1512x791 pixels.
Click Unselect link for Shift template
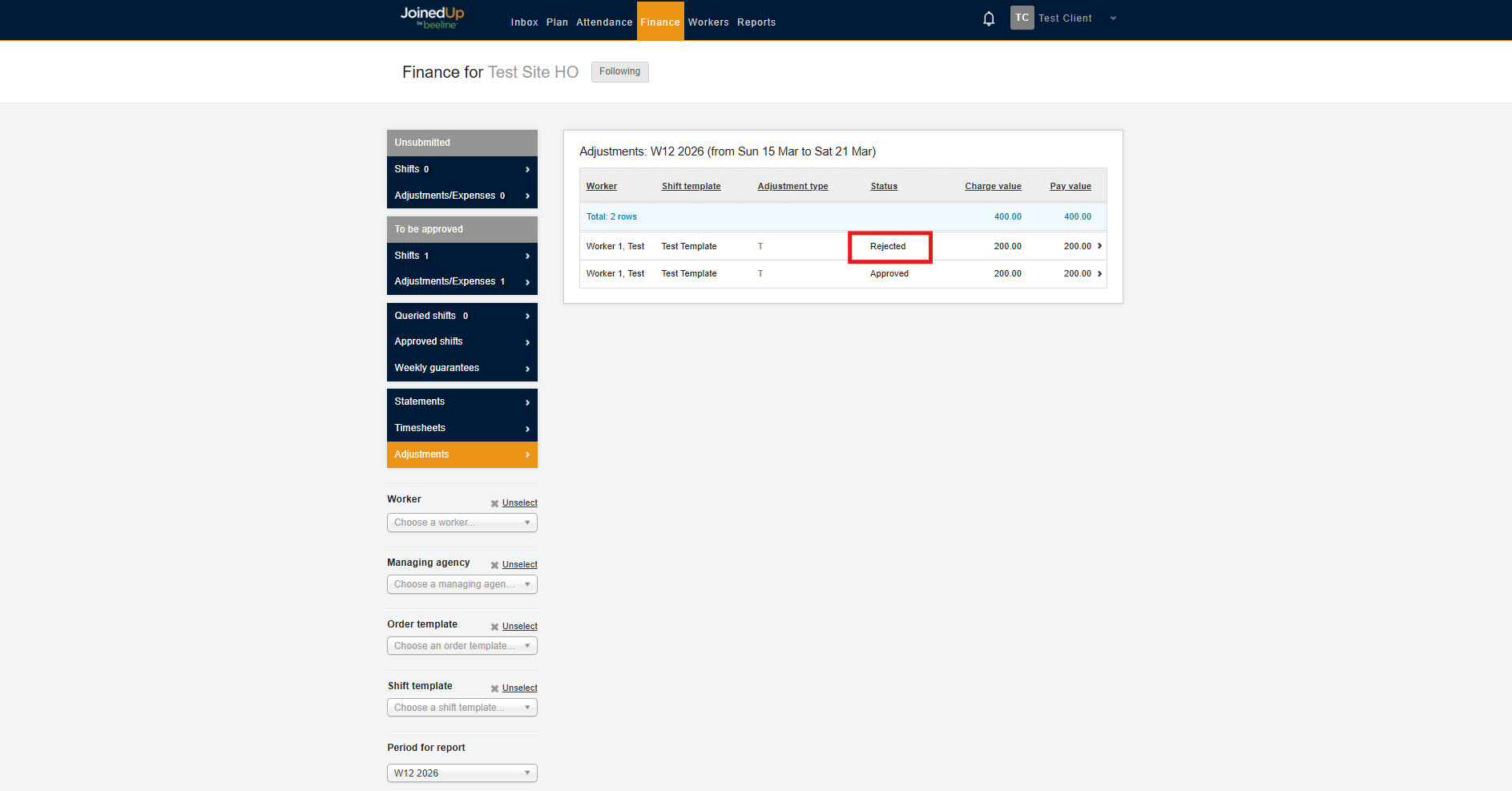pos(519,688)
